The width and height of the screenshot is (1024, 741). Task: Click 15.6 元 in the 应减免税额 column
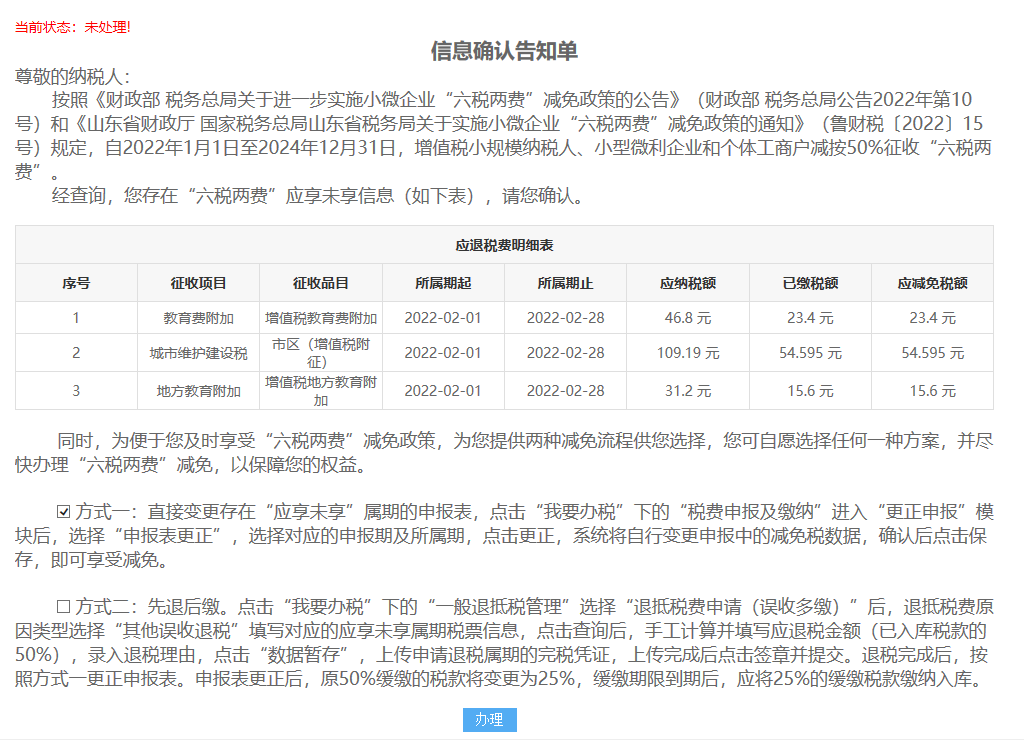933,391
